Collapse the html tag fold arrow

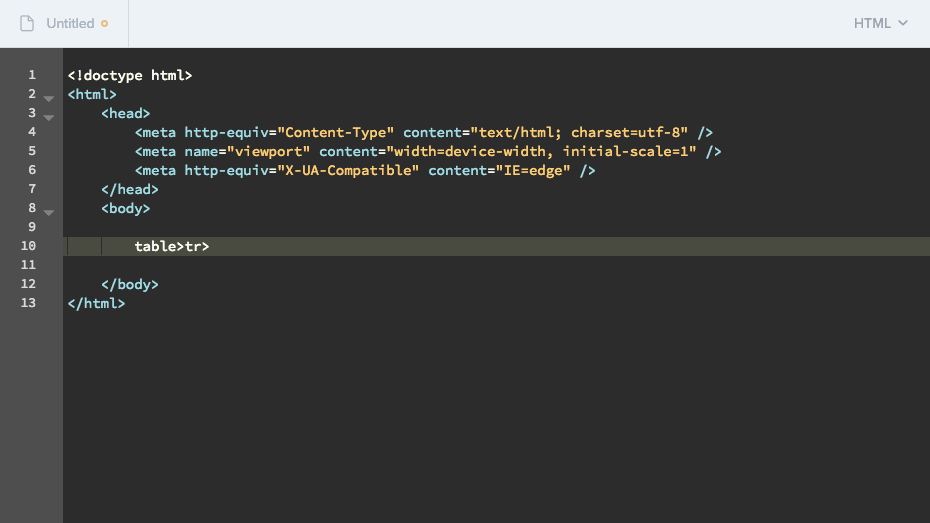[x=49, y=99]
